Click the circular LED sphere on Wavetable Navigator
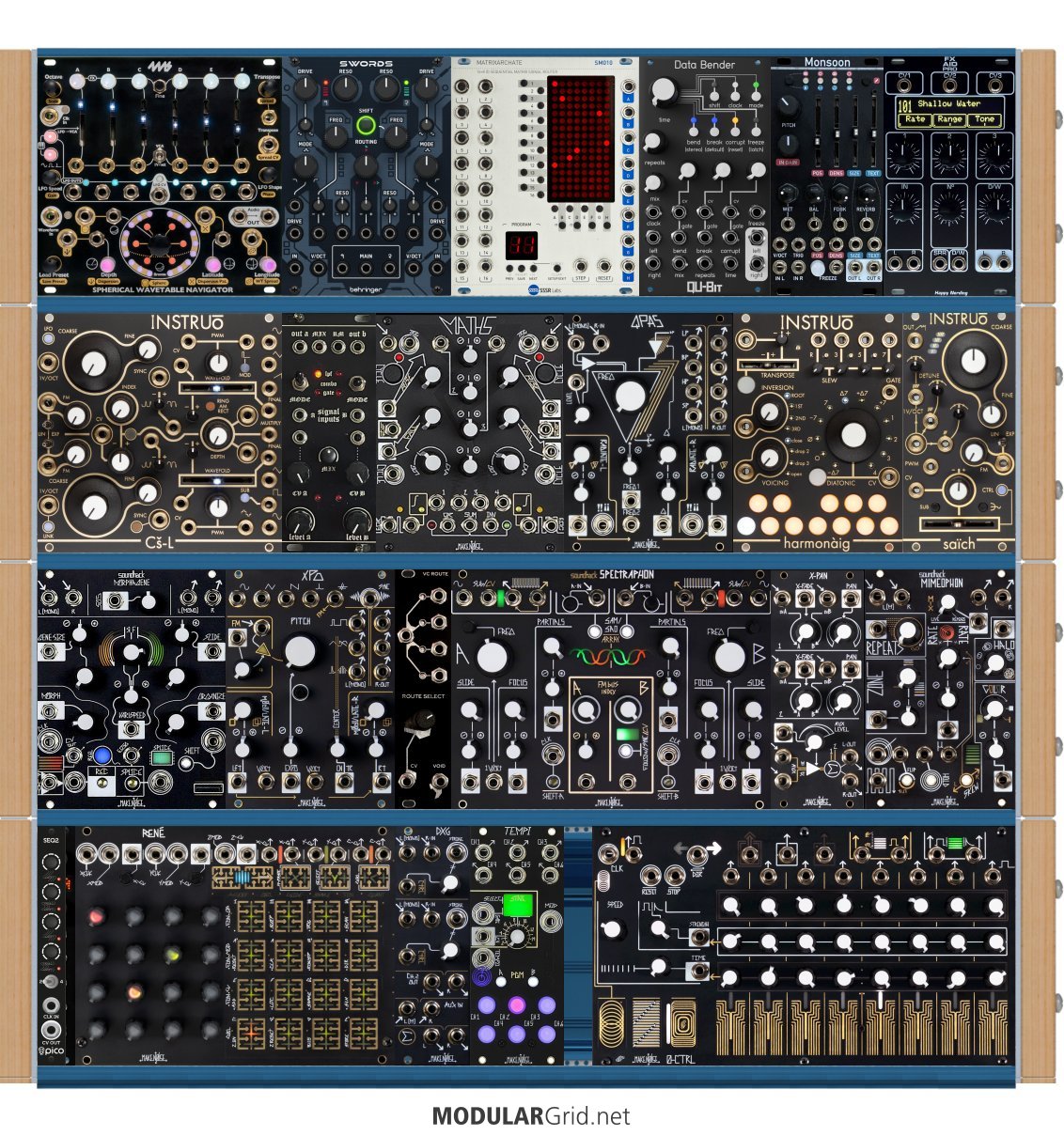The width and height of the screenshot is (1064, 1136). point(159,241)
